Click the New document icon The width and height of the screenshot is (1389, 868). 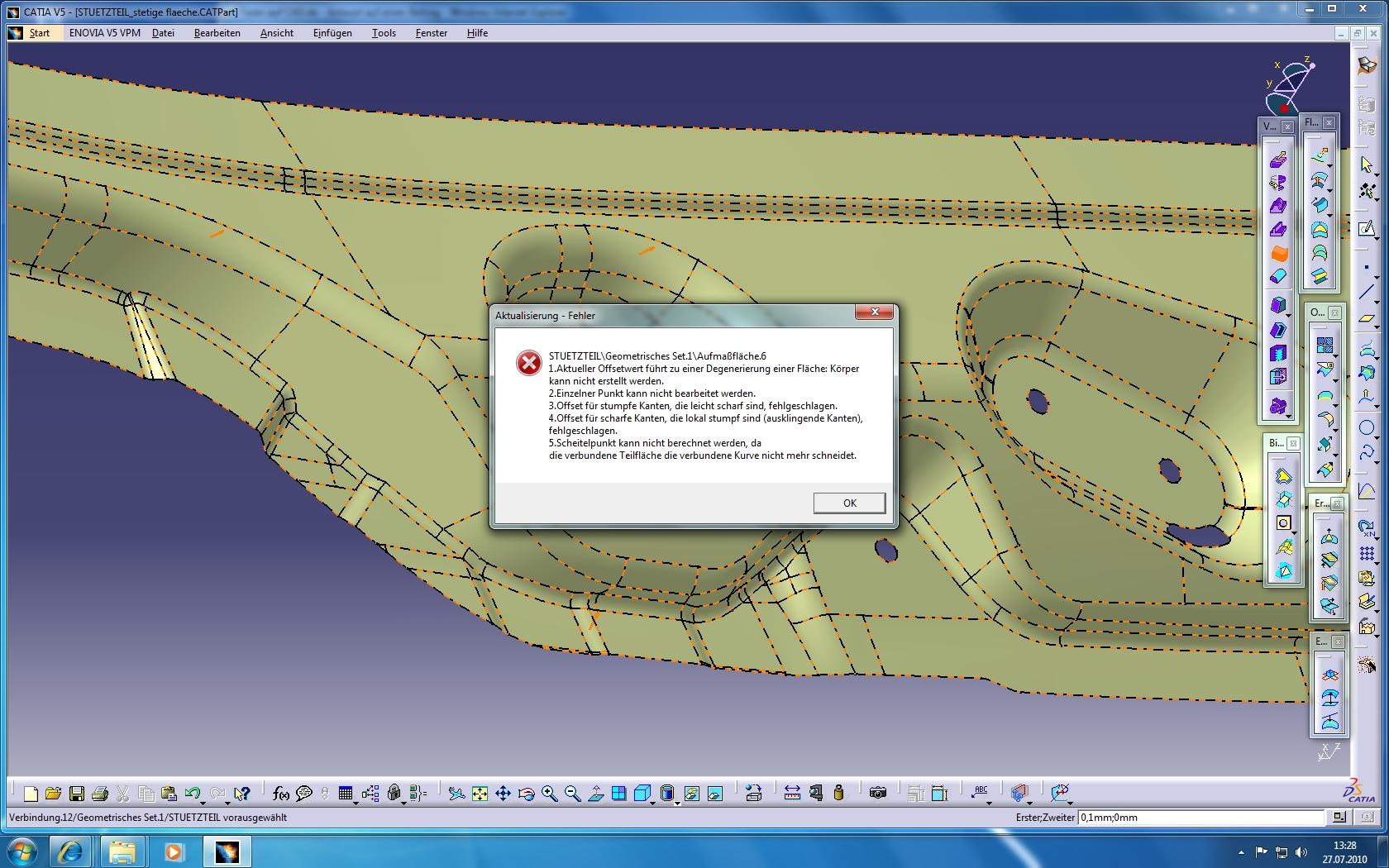31,794
